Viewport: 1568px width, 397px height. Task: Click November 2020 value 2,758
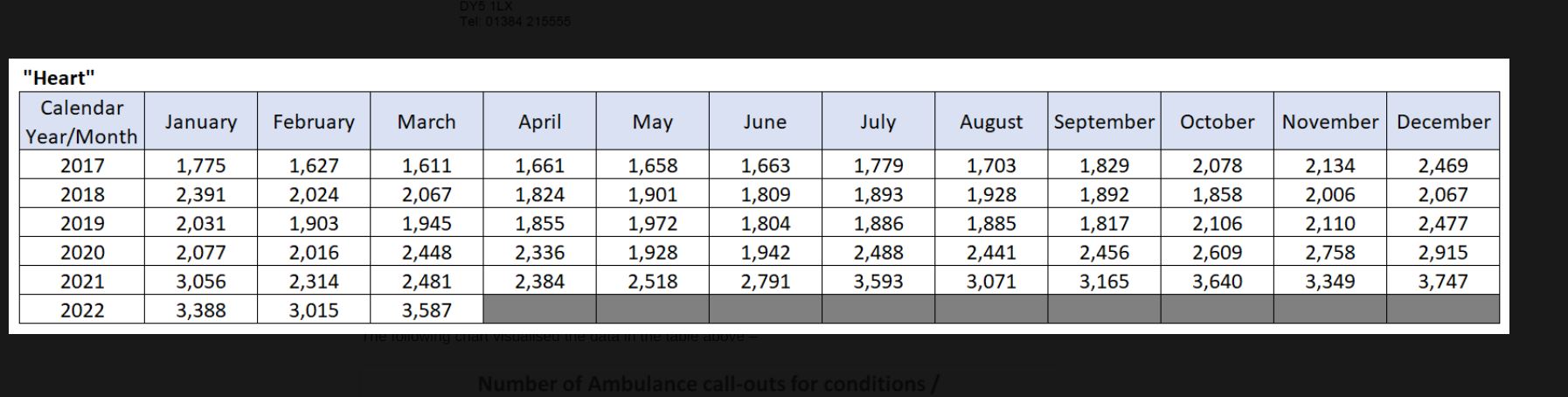pyautogui.click(x=1330, y=253)
